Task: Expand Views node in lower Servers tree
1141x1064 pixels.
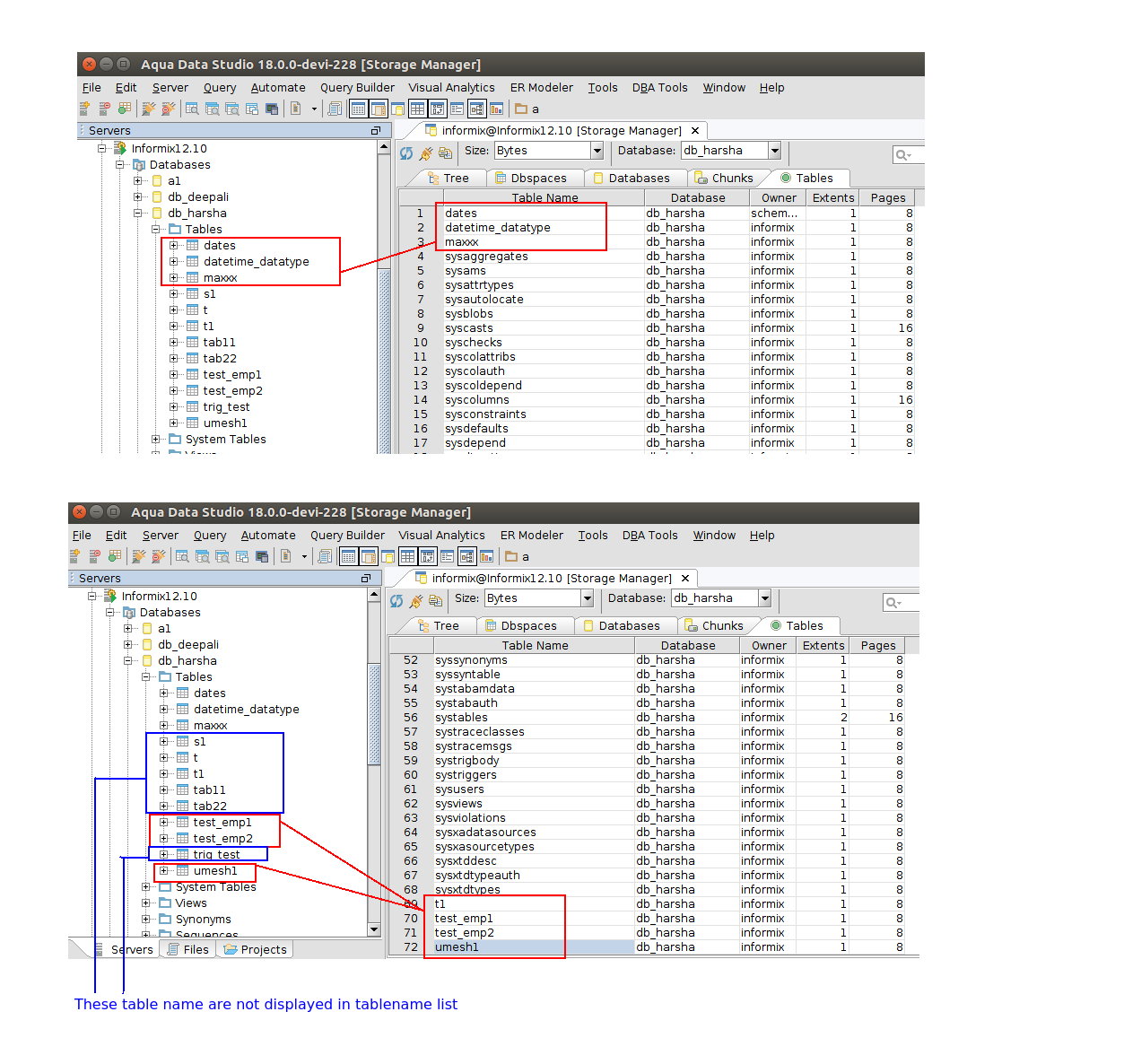Action: point(146,903)
